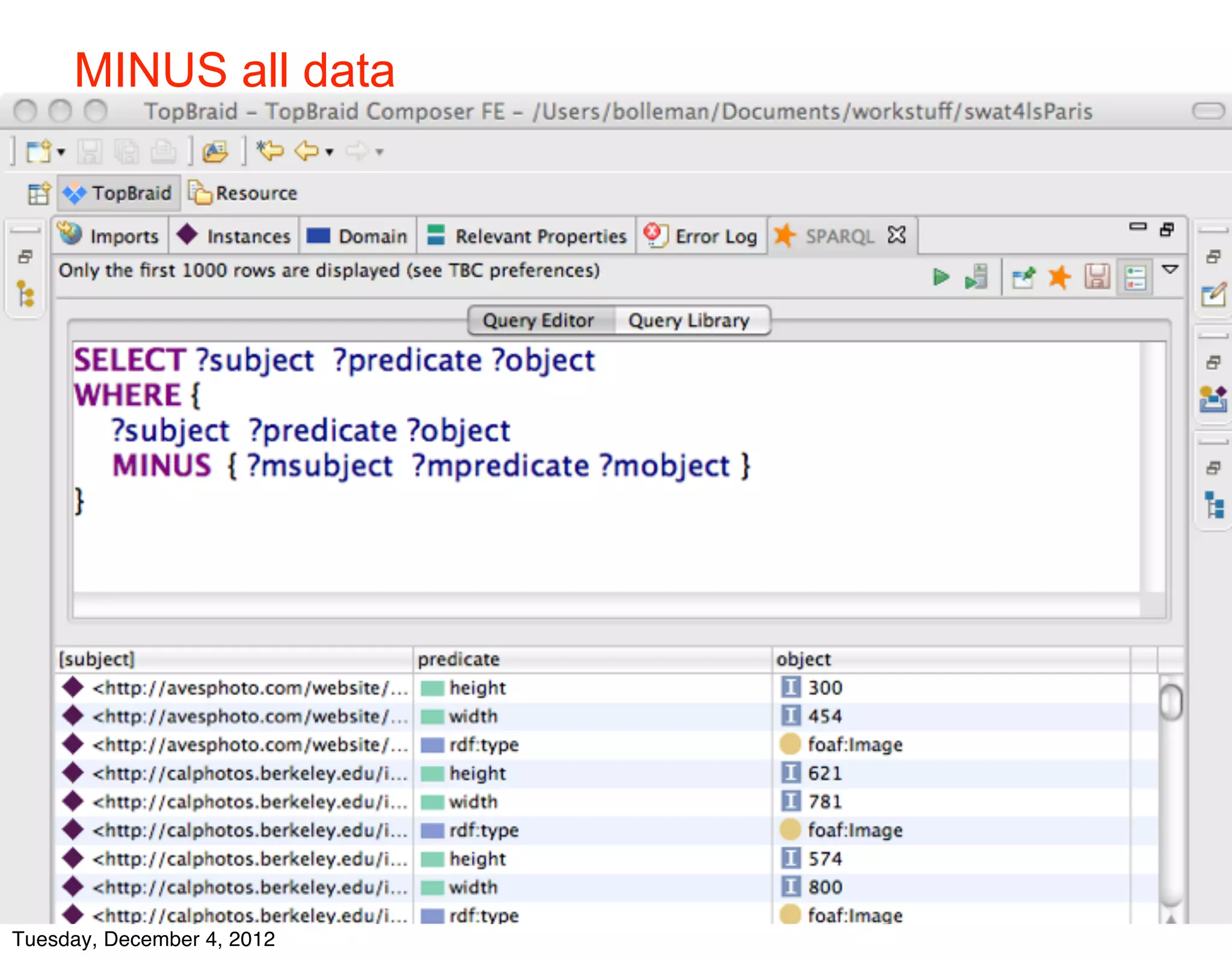Click the save query floppy disk icon

(x=1097, y=278)
